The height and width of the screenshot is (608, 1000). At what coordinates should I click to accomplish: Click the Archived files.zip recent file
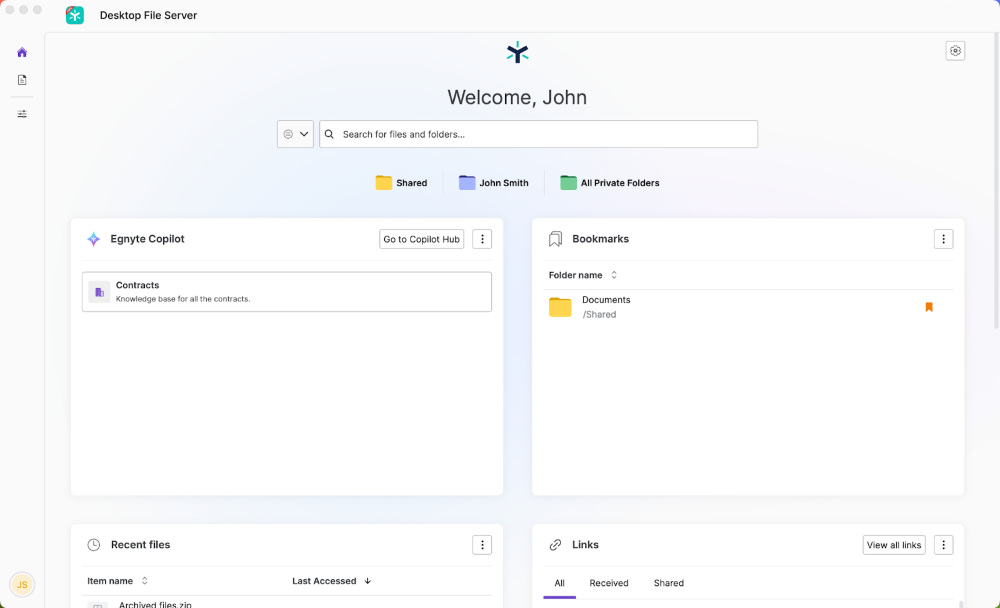155,604
